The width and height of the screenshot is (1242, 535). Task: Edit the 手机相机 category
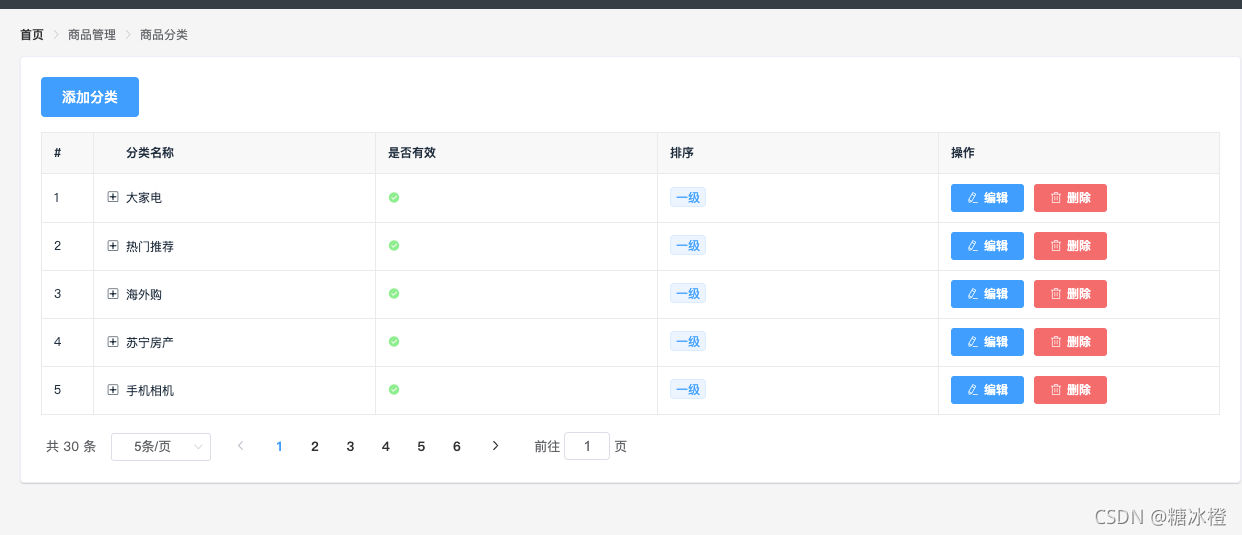pyautogui.click(x=987, y=390)
